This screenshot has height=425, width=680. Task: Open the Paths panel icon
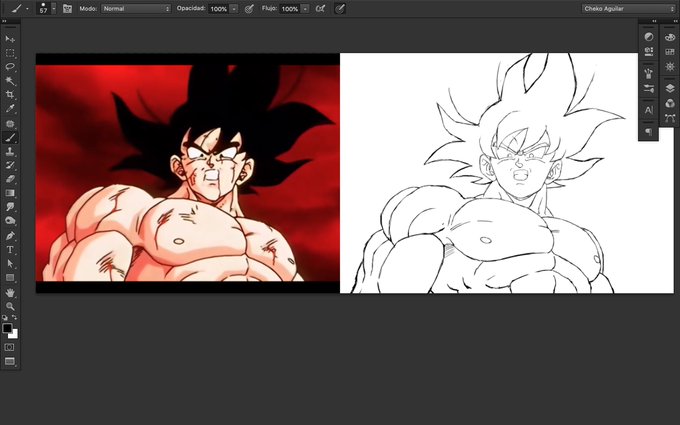(x=670, y=118)
